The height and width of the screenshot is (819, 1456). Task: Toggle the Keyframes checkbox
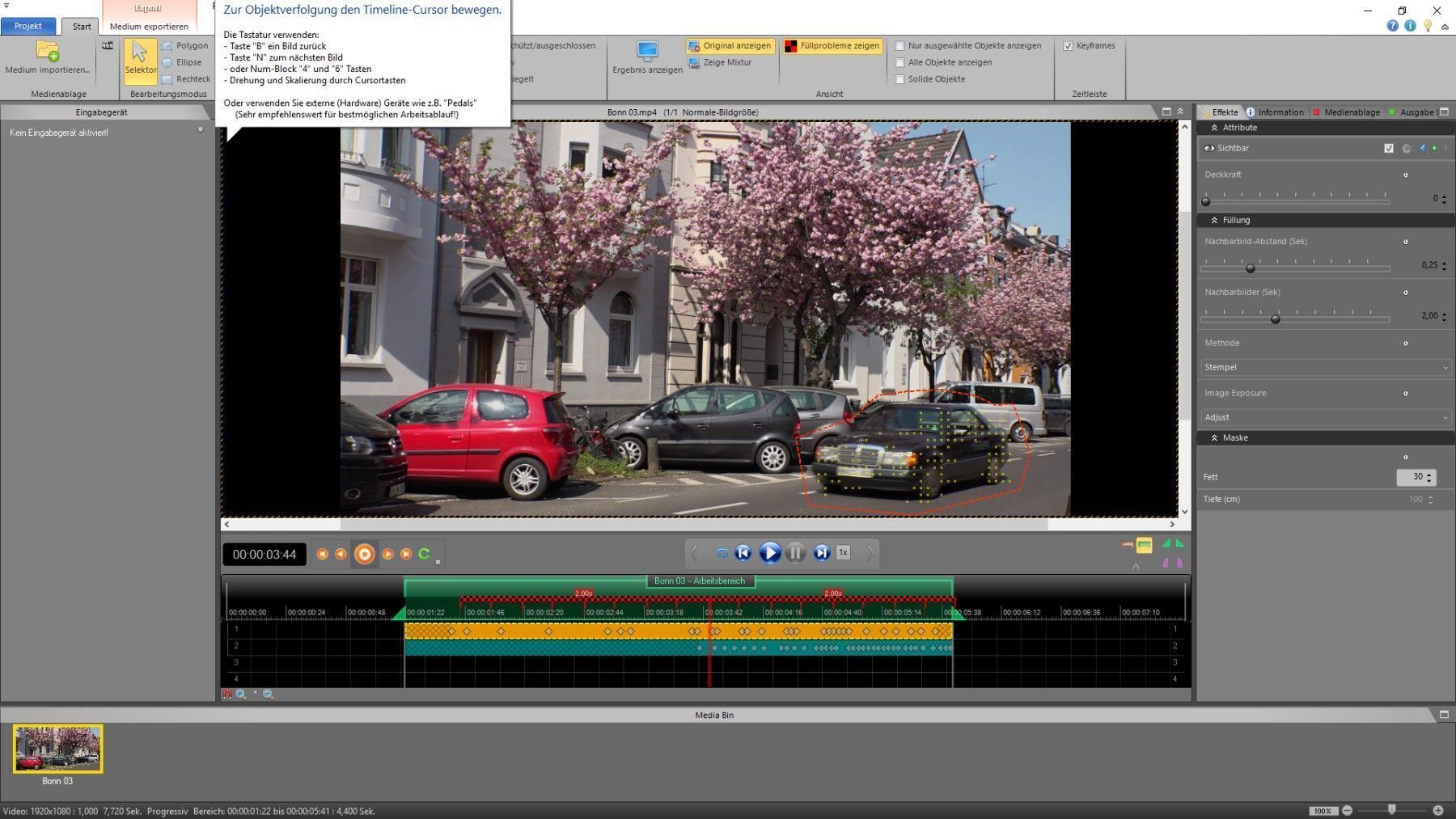point(1068,46)
